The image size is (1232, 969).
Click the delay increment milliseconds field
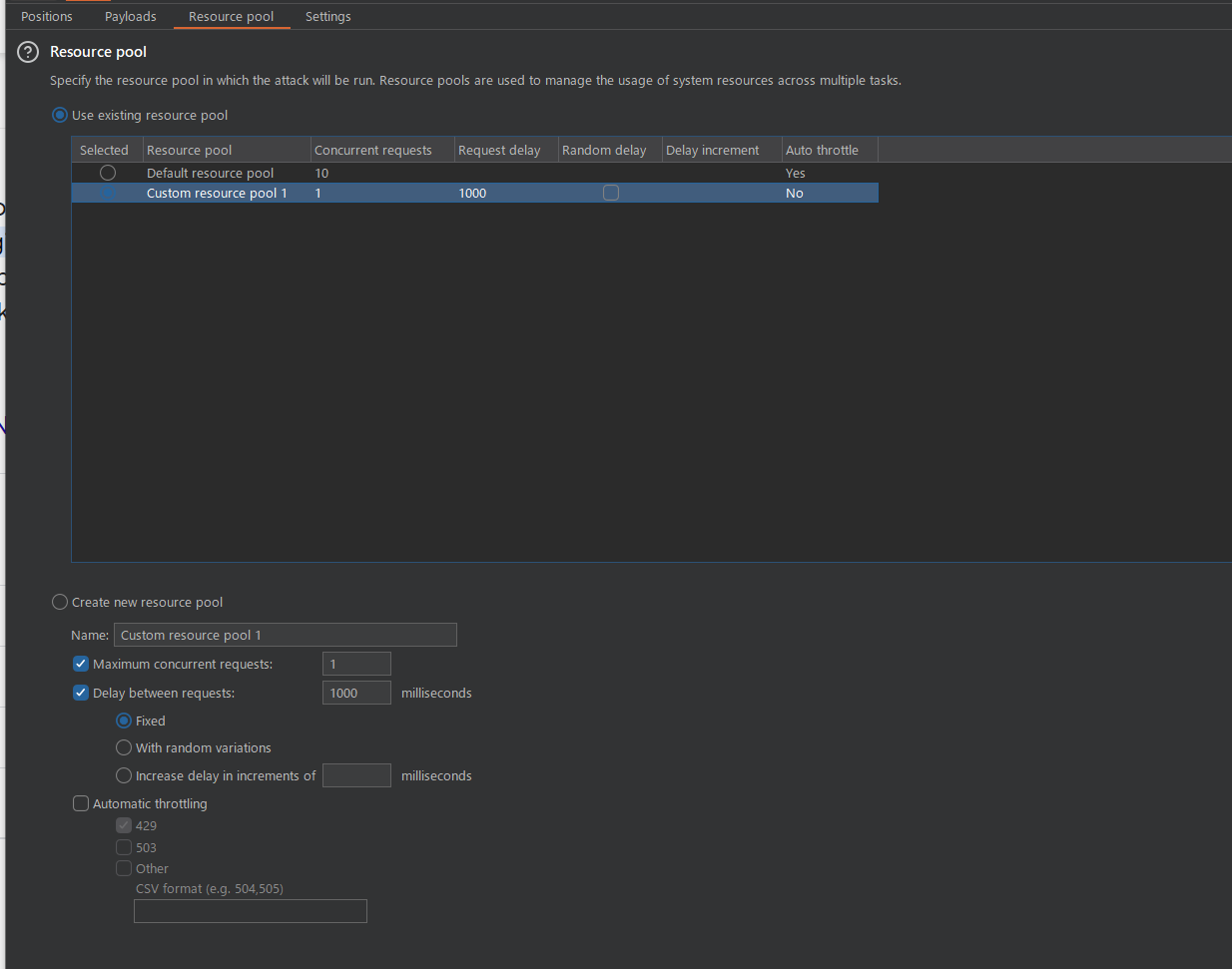tap(356, 775)
